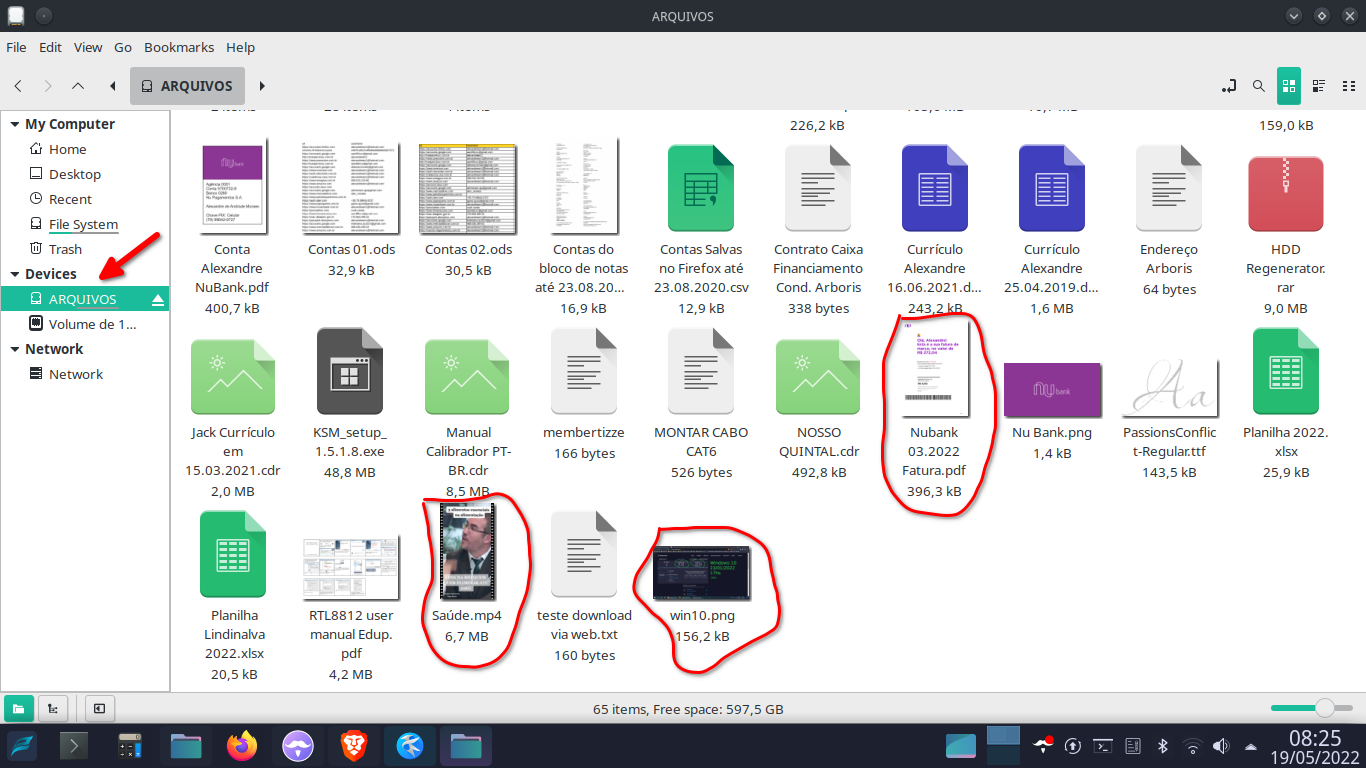
Task: Expand the path bar right arrow
Action: pyautogui.click(x=262, y=86)
